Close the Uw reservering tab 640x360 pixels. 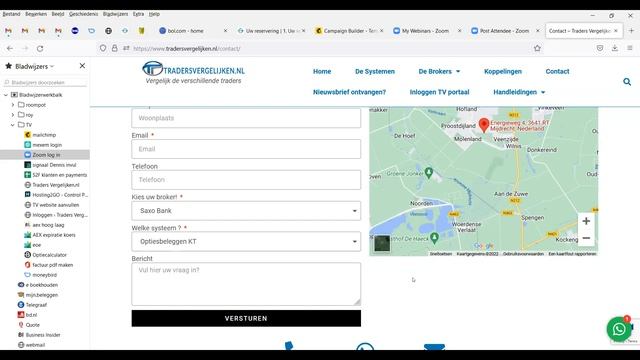303,31
